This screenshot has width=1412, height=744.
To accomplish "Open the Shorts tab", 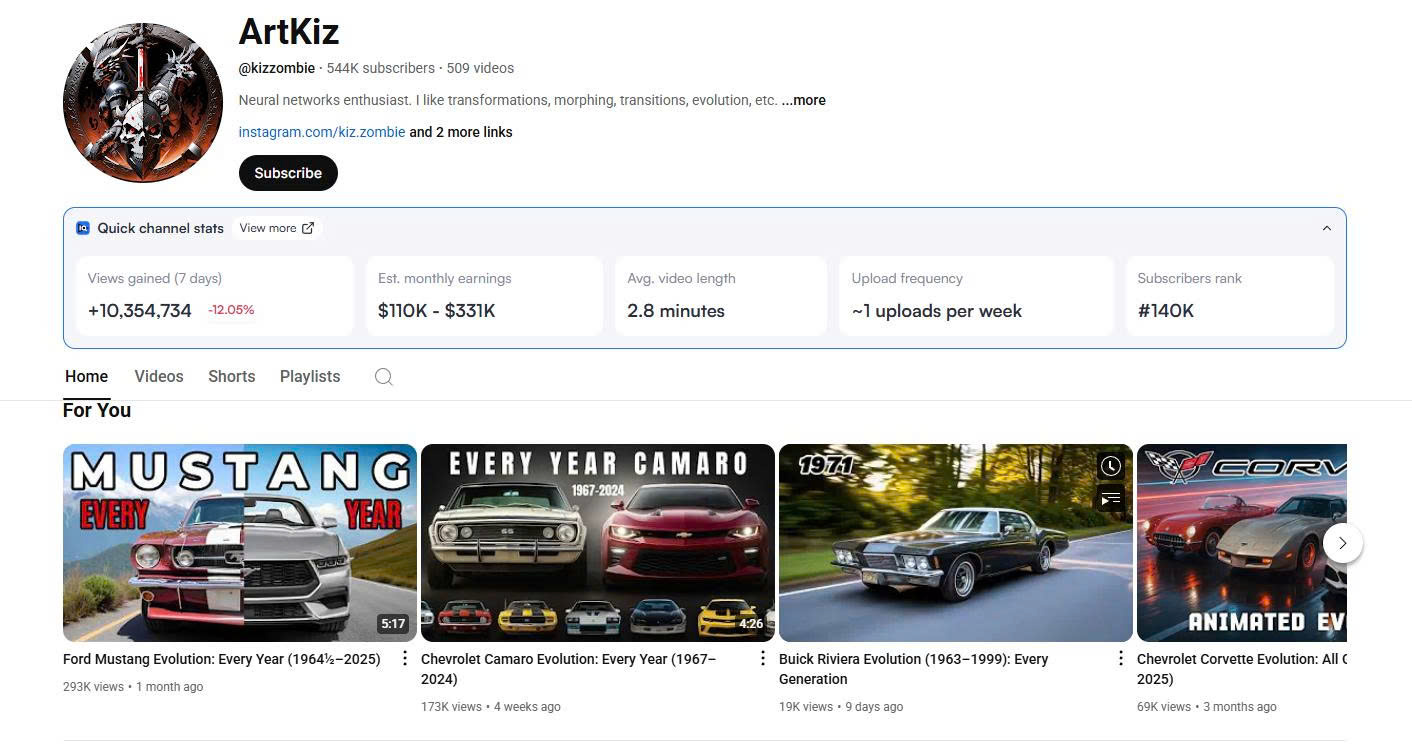I will pos(231,376).
